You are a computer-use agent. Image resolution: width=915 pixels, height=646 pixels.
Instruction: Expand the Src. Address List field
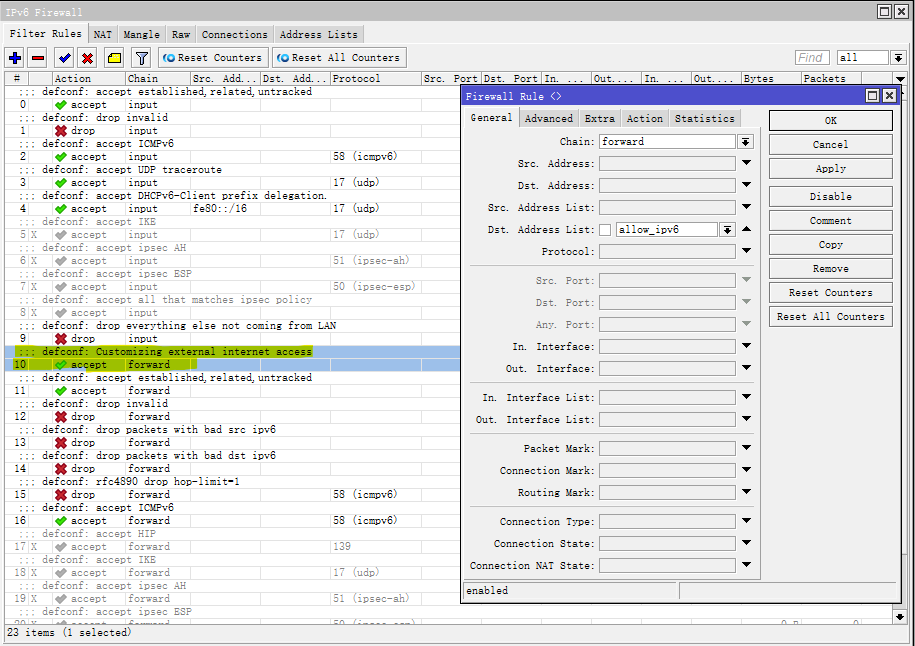pyautogui.click(x=746, y=207)
